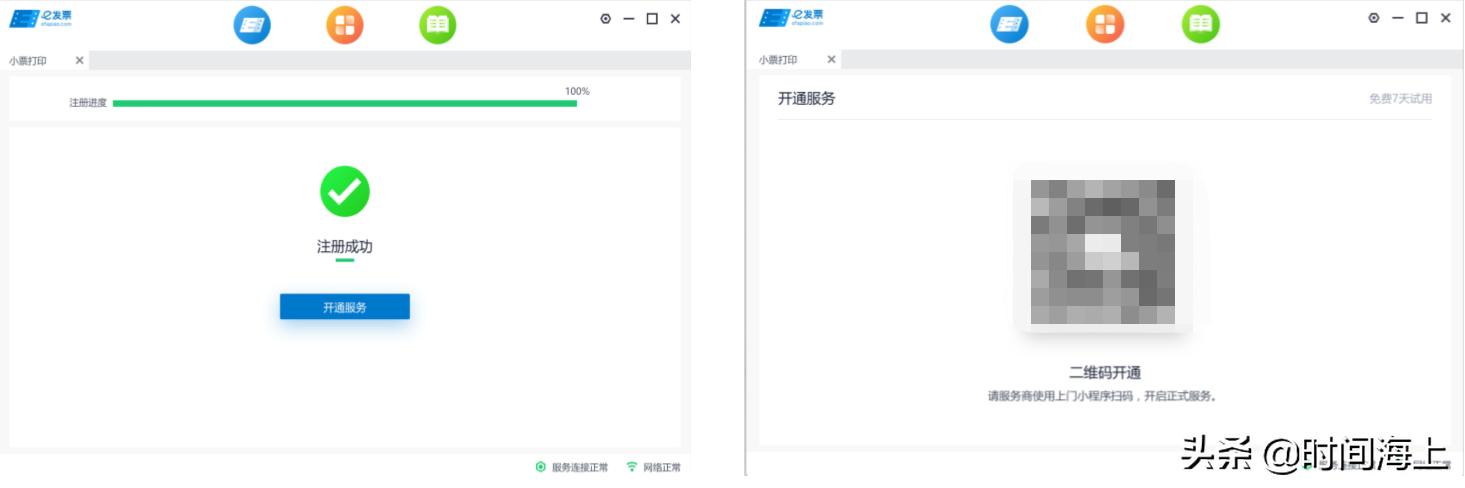
Task: Click the blue invoice icon in left window
Action: (x=252, y=25)
